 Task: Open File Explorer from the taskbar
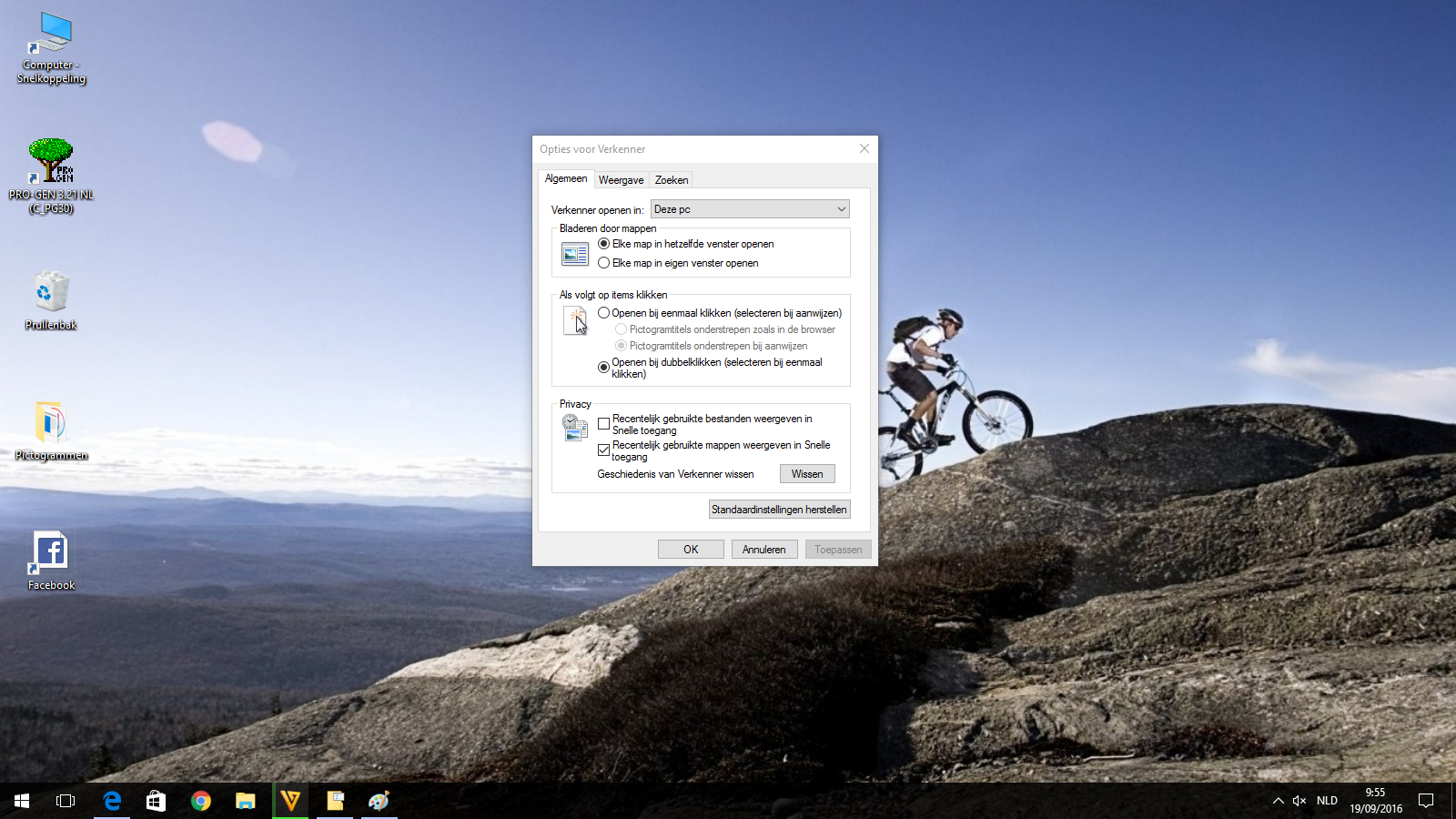(246, 801)
